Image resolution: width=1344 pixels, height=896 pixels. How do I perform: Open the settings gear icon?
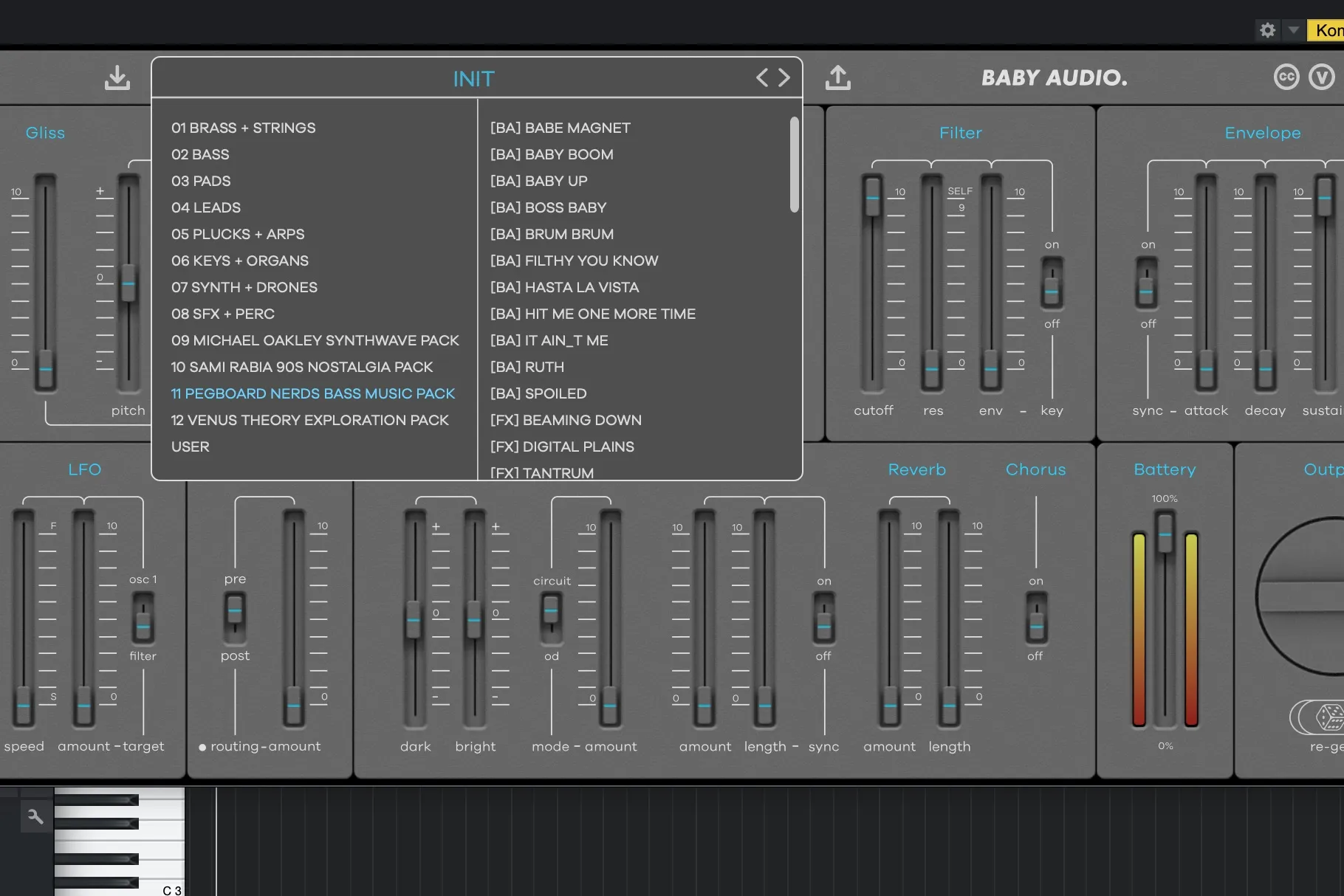pos(1267,30)
